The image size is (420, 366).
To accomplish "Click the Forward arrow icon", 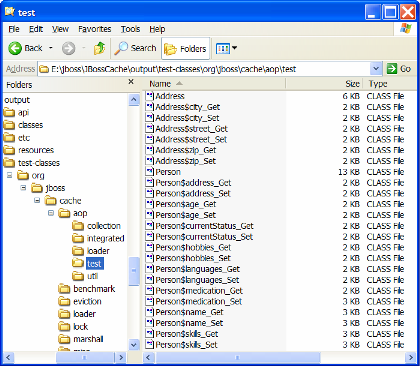I will click(68, 48).
